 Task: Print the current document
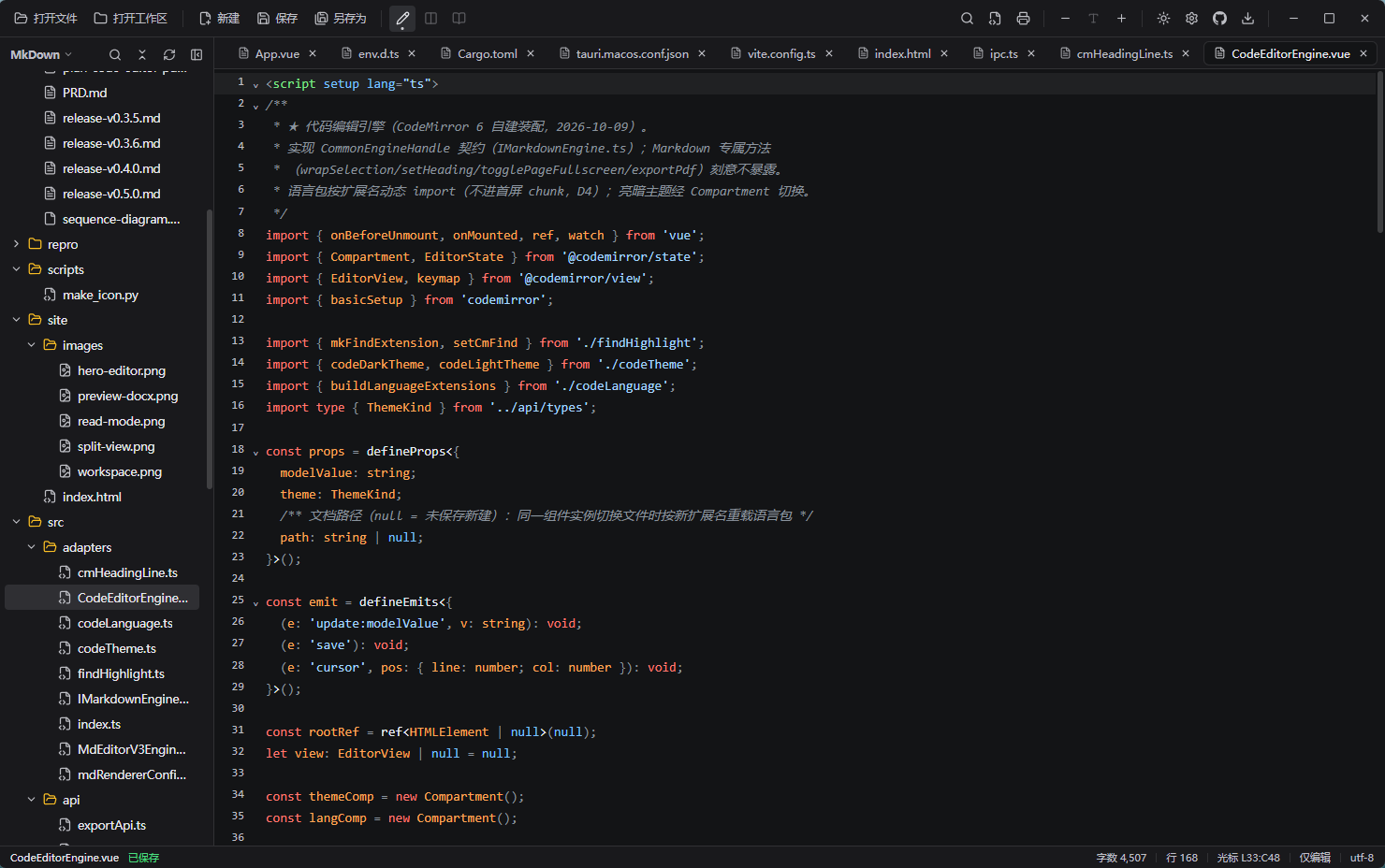click(x=1023, y=19)
